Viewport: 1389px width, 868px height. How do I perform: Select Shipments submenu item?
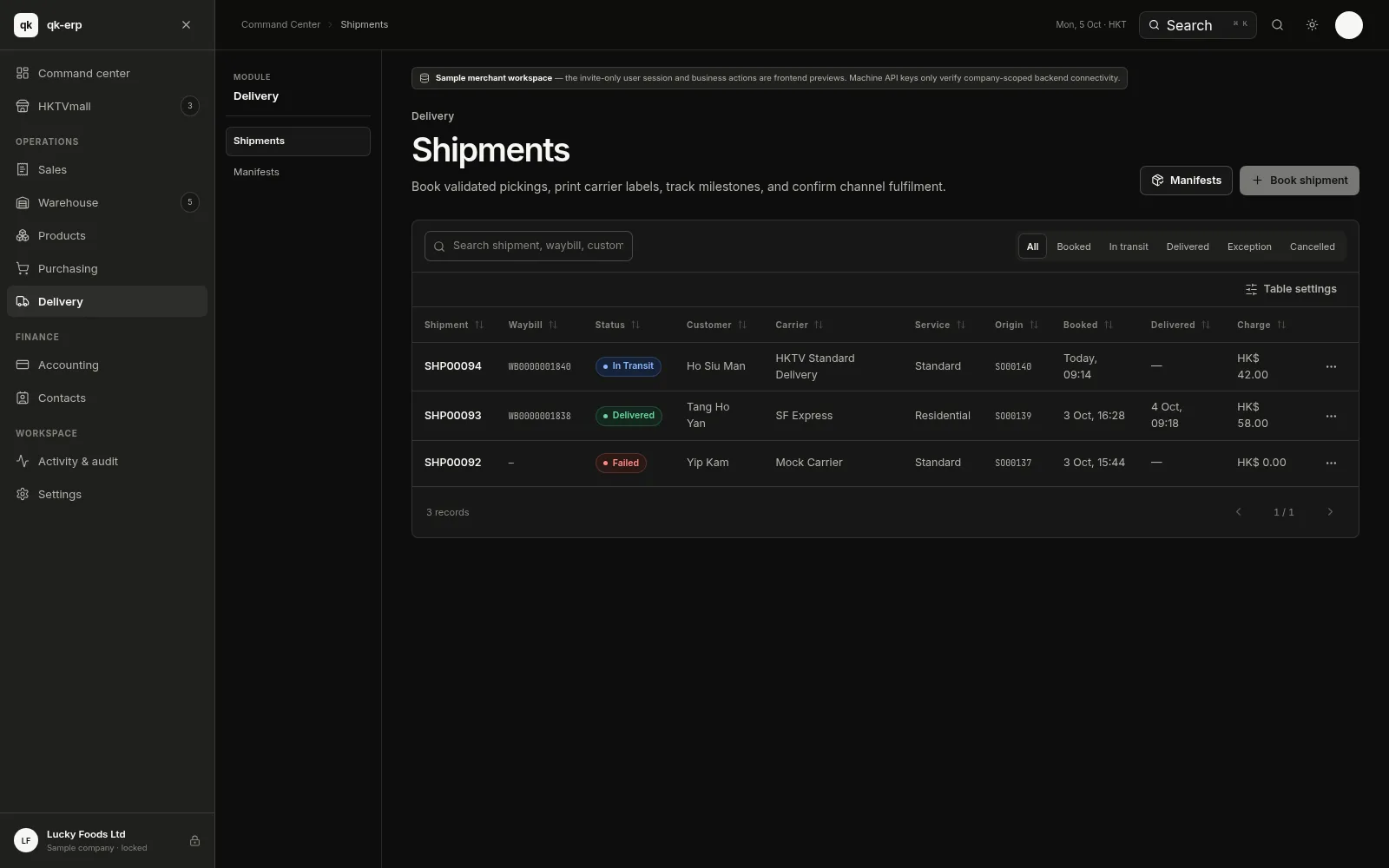coord(298,141)
